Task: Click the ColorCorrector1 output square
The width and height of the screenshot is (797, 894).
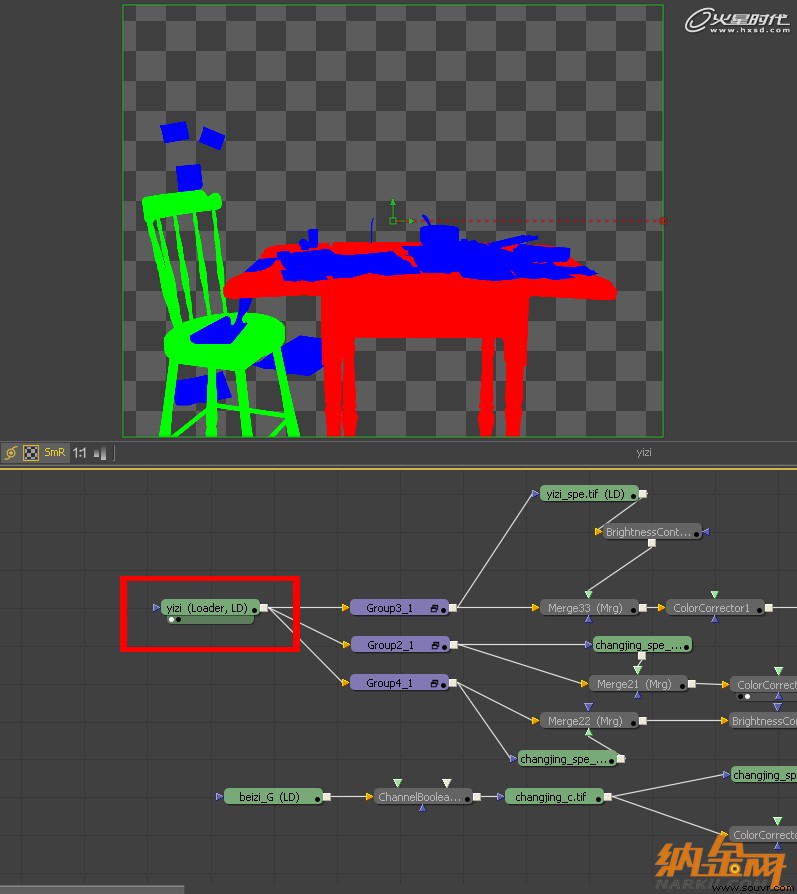Action: coord(768,608)
